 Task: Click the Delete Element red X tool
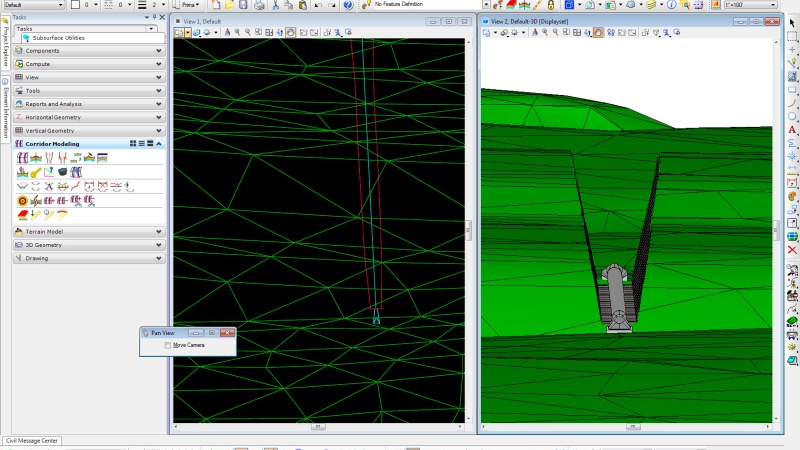(x=792, y=249)
